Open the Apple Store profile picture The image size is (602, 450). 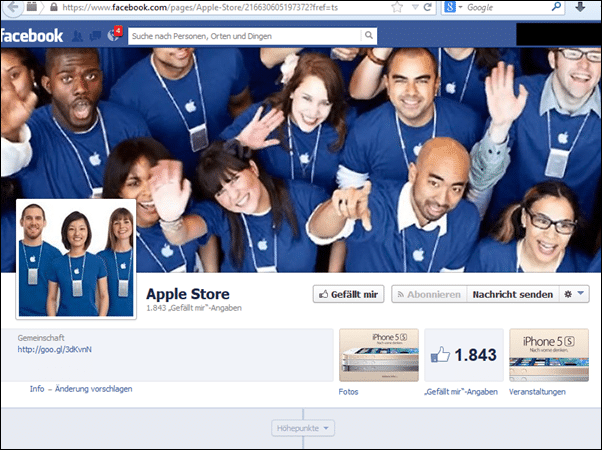click(76, 259)
